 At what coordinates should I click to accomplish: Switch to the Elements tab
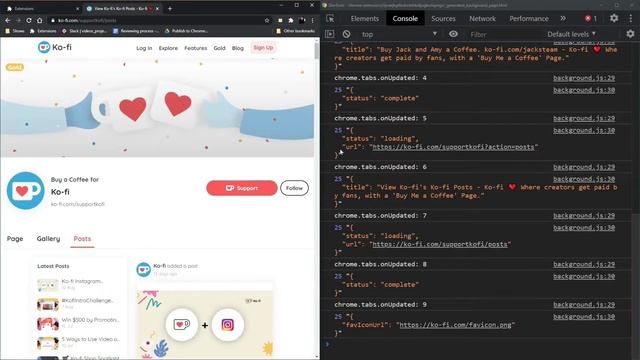point(364,18)
